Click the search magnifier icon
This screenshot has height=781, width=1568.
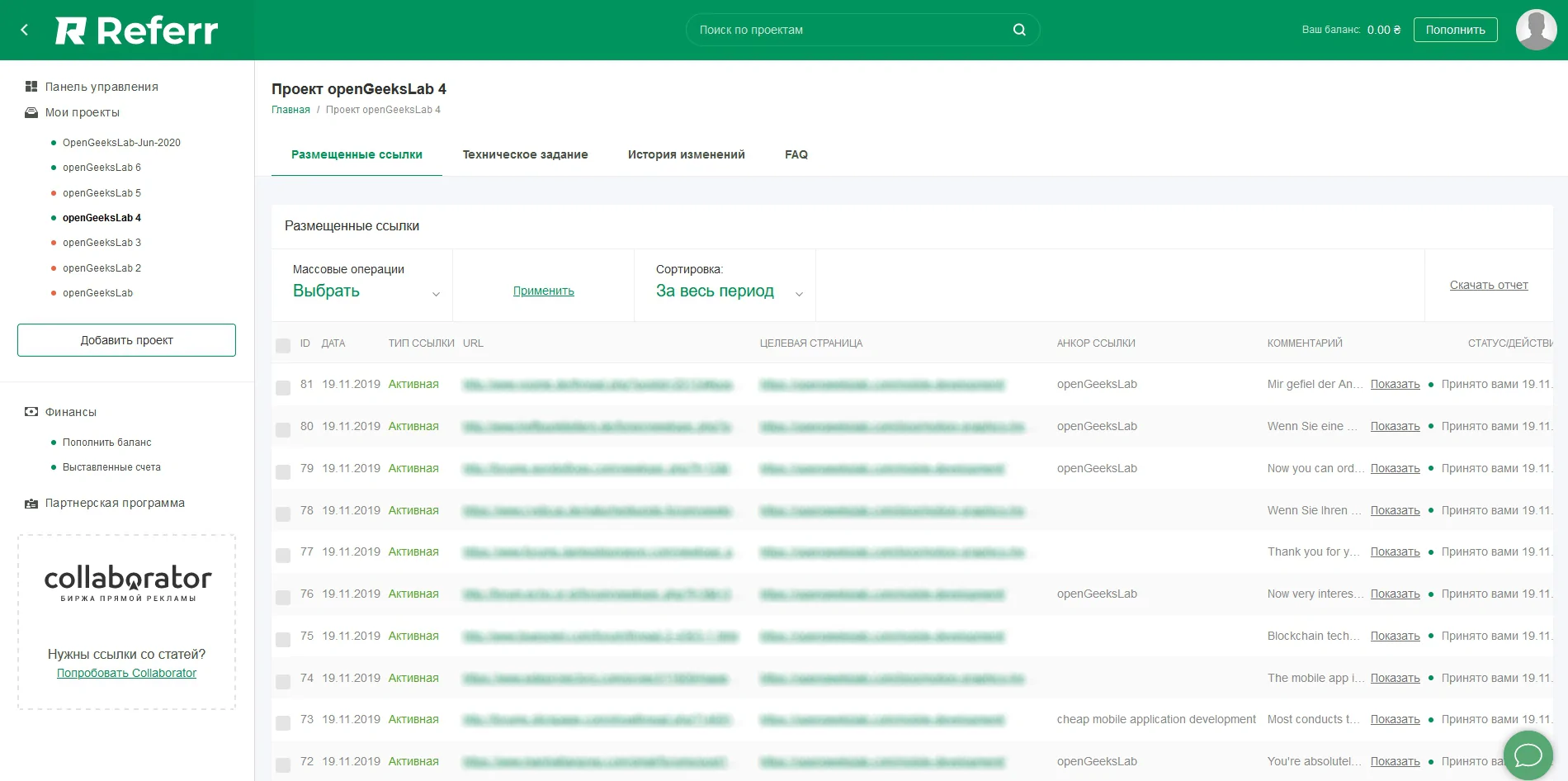[x=1019, y=30]
